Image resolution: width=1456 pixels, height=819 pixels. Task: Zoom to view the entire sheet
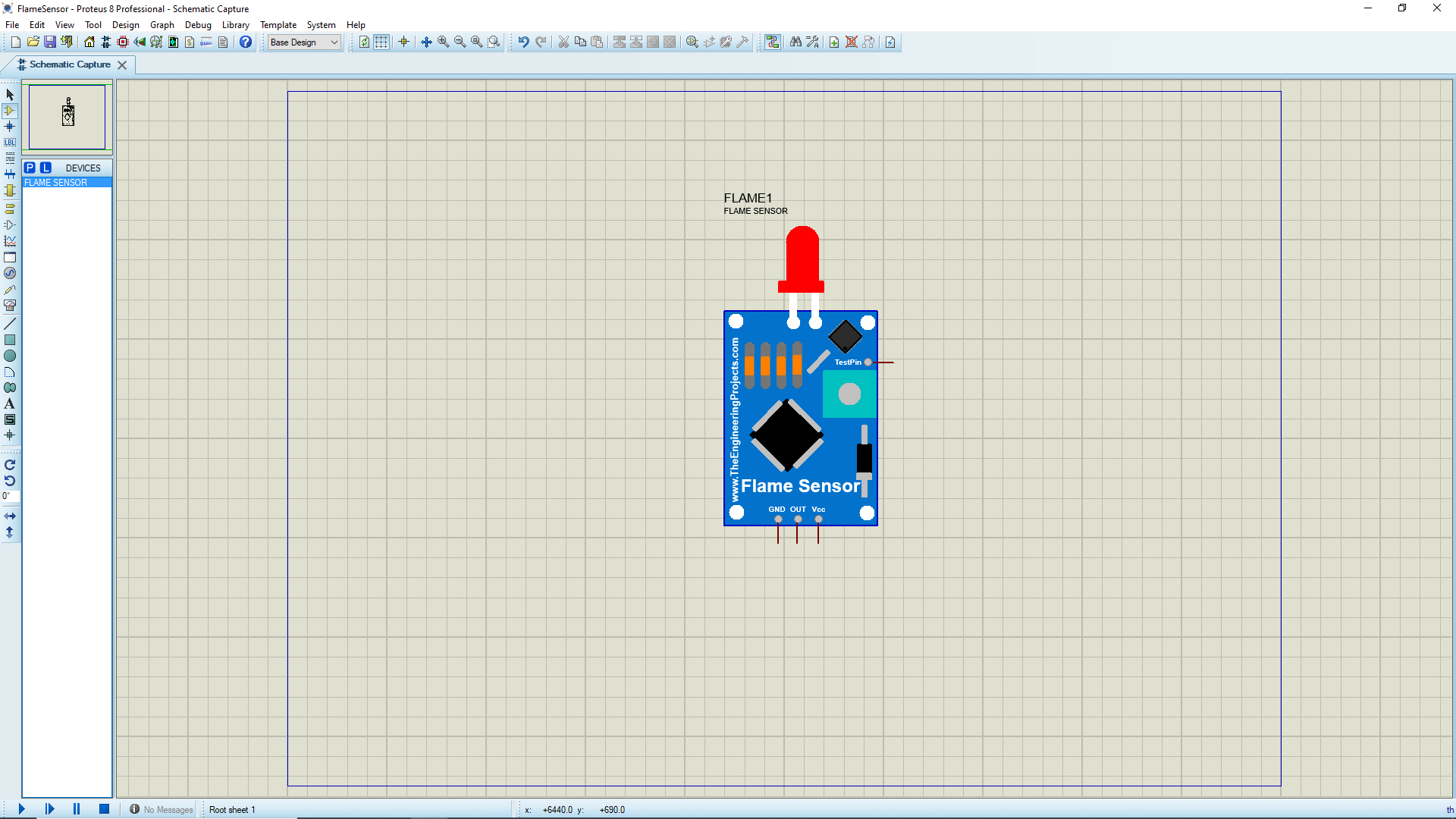pyautogui.click(x=477, y=42)
